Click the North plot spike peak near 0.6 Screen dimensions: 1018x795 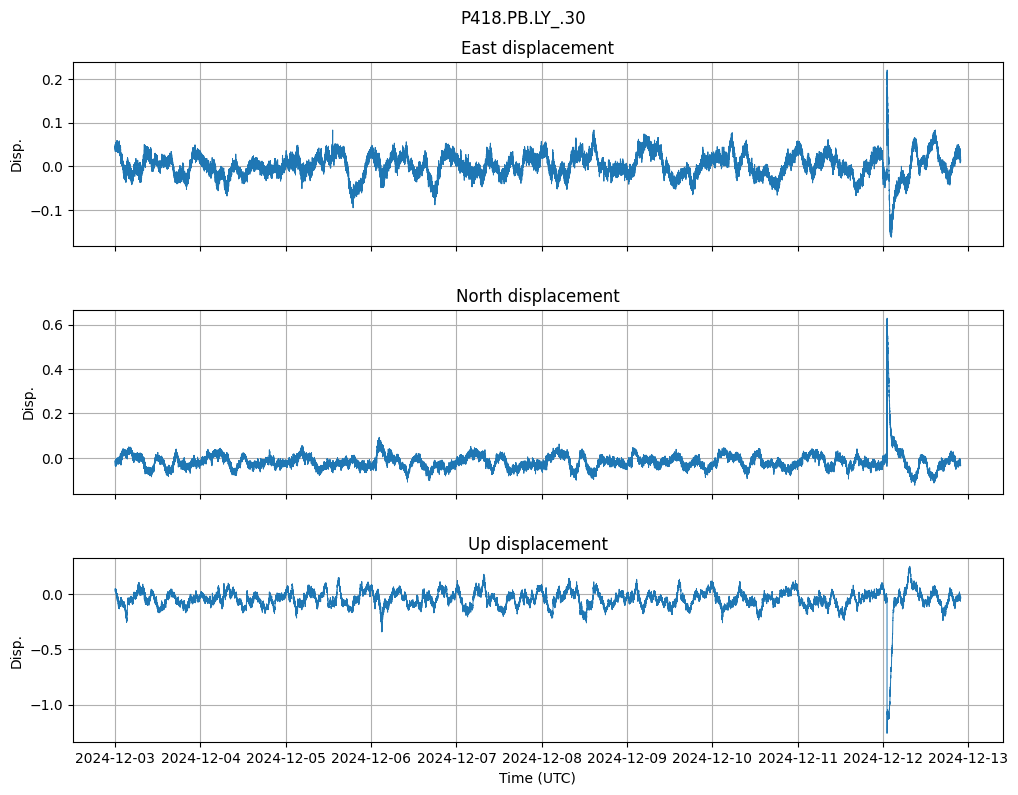pyautogui.click(x=886, y=320)
